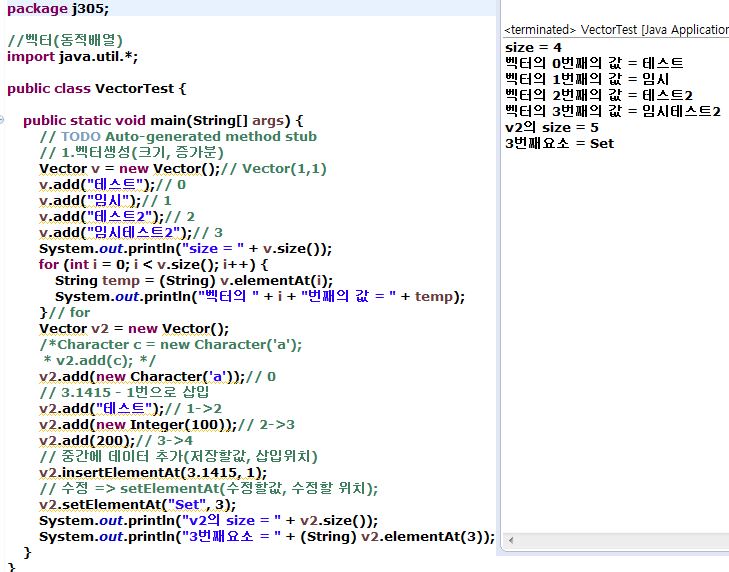
Task: Click the "v2.add(200);// 3->4" line
Action: pos(116,440)
